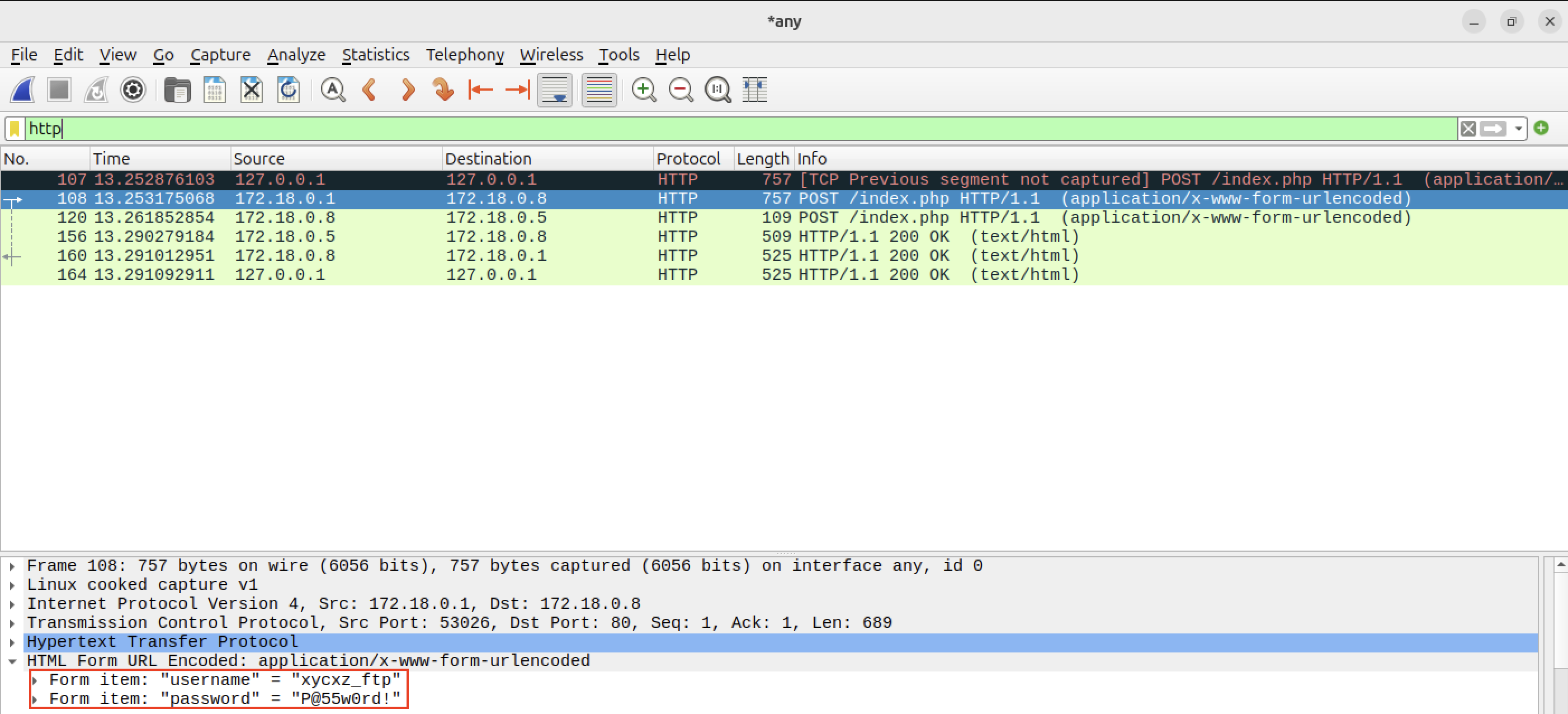Apply the display filter with the arrow button
Image resolution: width=1568 pixels, height=714 pixels.
pyautogui.click(x=1493, y=128)
